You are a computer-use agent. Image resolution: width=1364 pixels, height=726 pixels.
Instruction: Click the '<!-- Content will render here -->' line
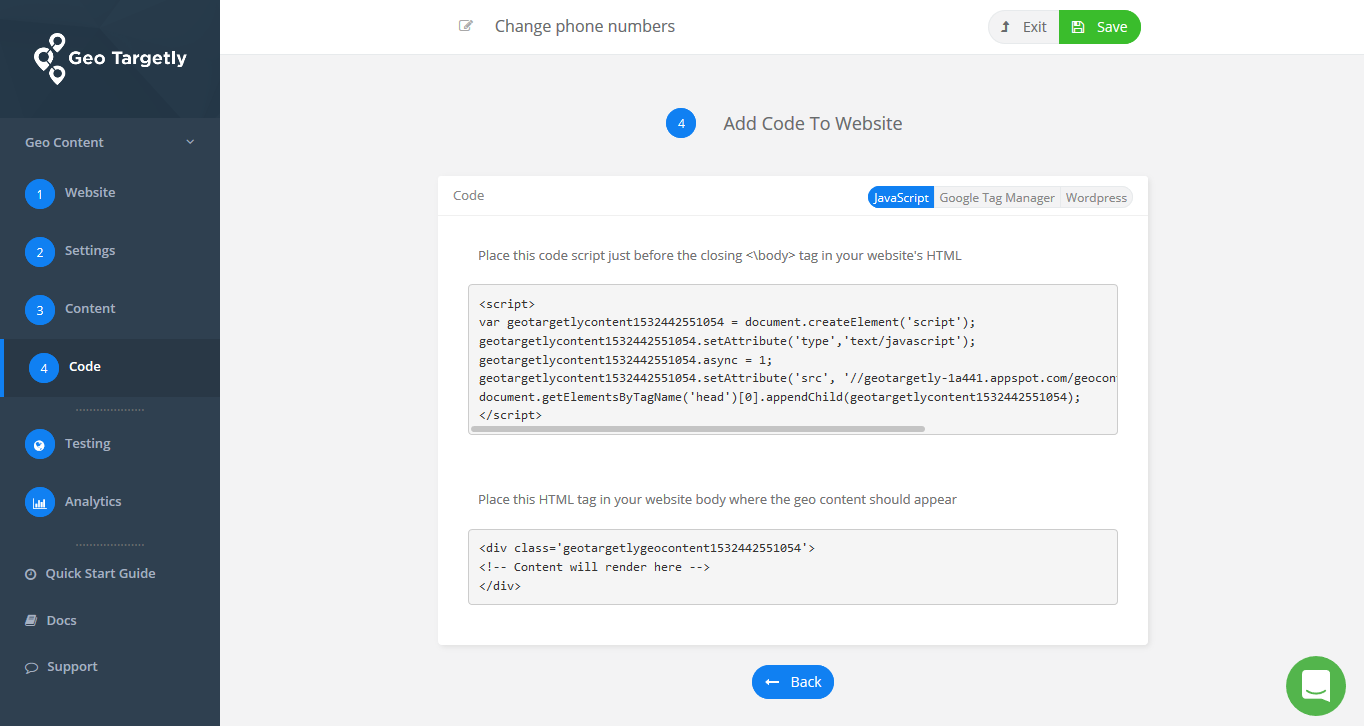pyautogui.click(x=594, y=567)
